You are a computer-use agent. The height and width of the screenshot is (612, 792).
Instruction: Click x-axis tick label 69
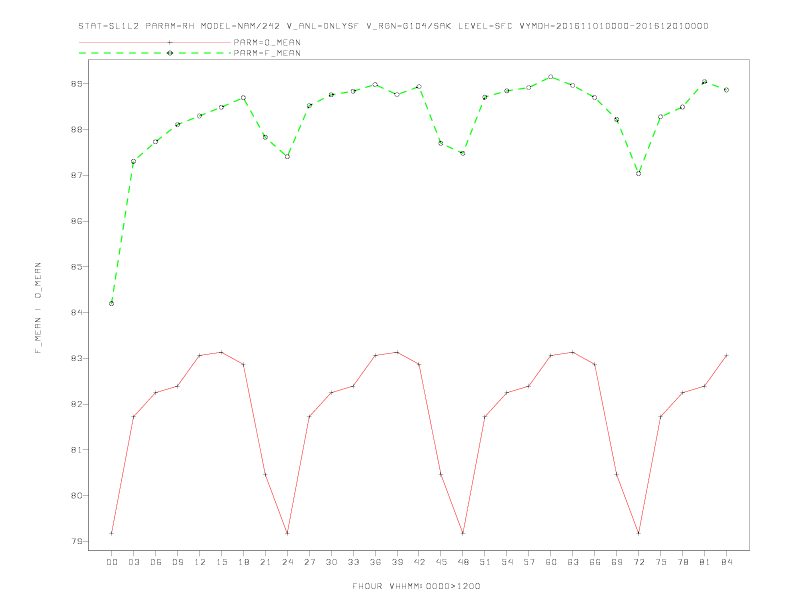(x=617, y=562)
